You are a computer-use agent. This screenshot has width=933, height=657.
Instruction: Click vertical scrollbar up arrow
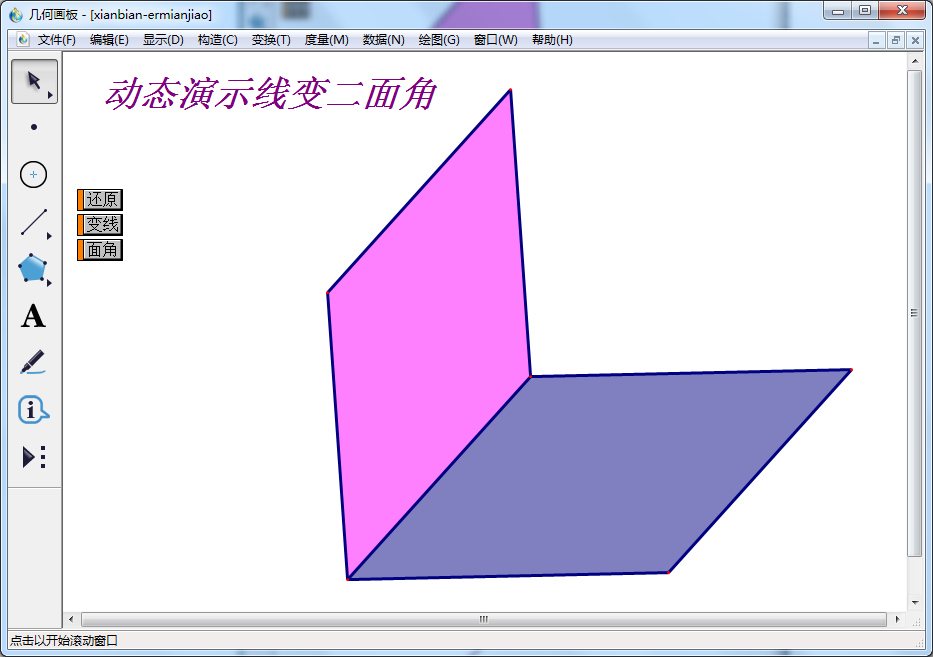915,61
